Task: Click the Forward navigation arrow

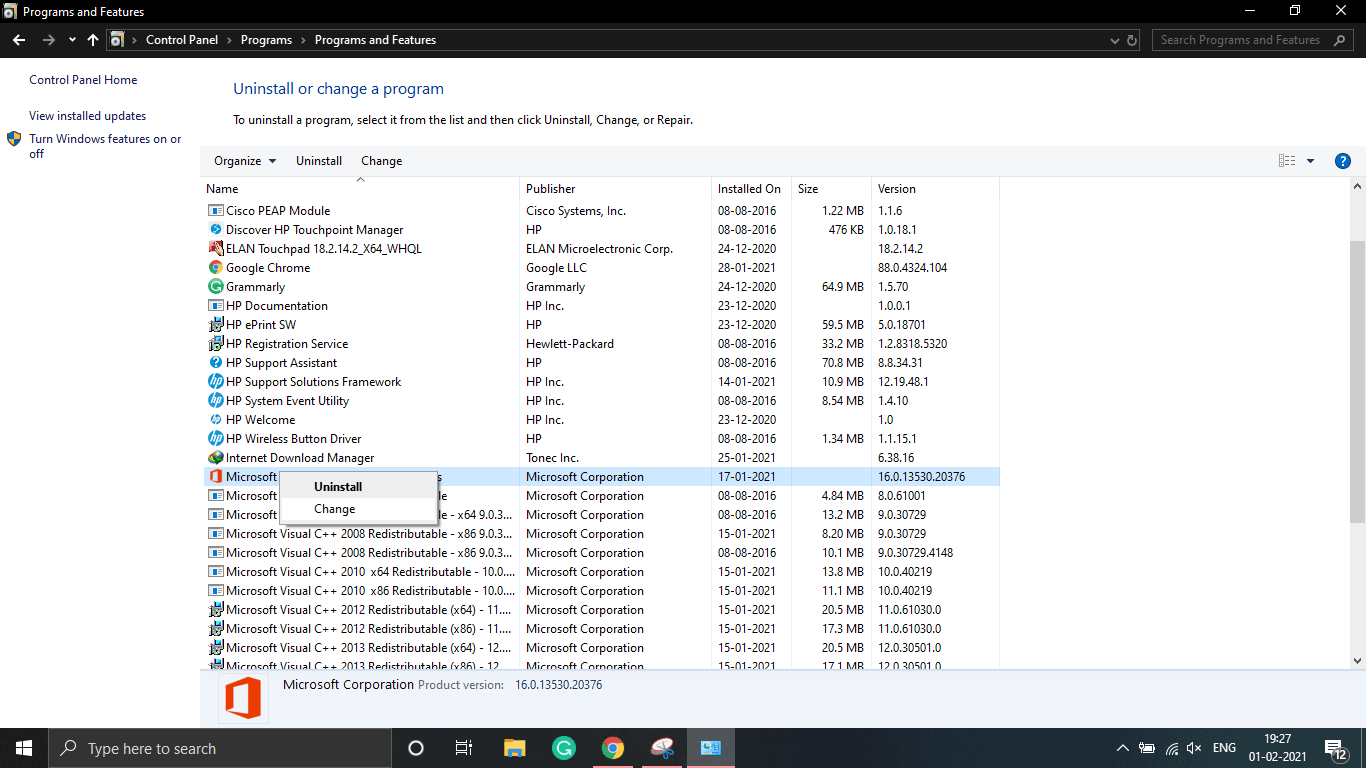Action: [49, 40]
